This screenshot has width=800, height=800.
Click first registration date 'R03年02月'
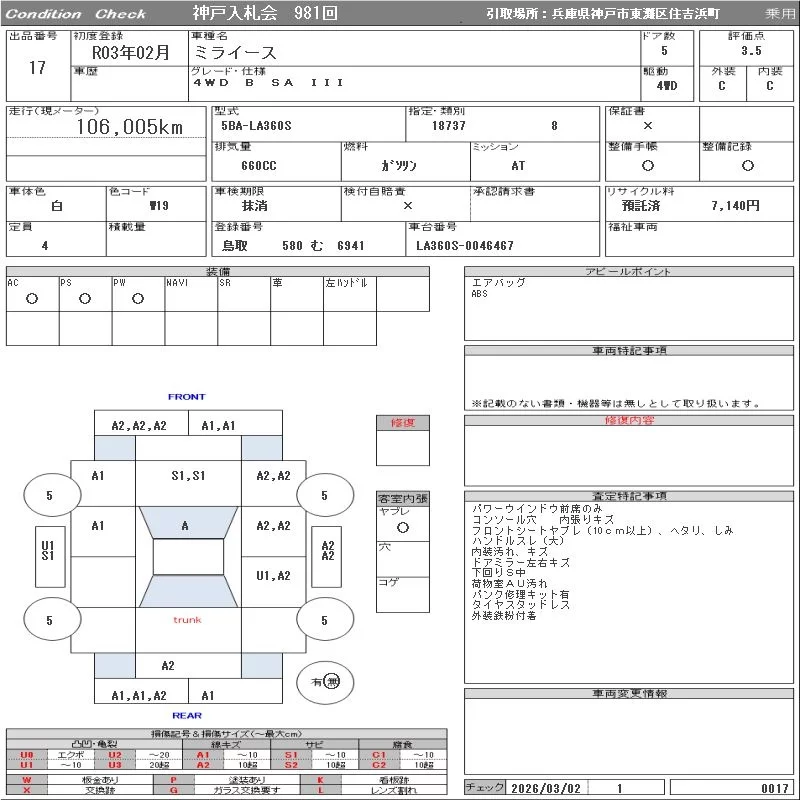click(x=131, y=53)
